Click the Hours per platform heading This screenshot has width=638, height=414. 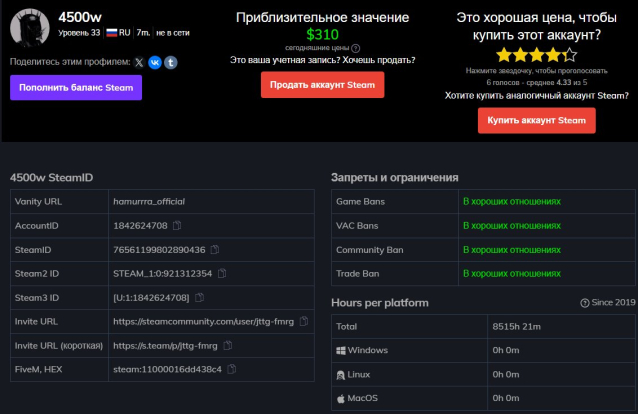click(380, 303)
